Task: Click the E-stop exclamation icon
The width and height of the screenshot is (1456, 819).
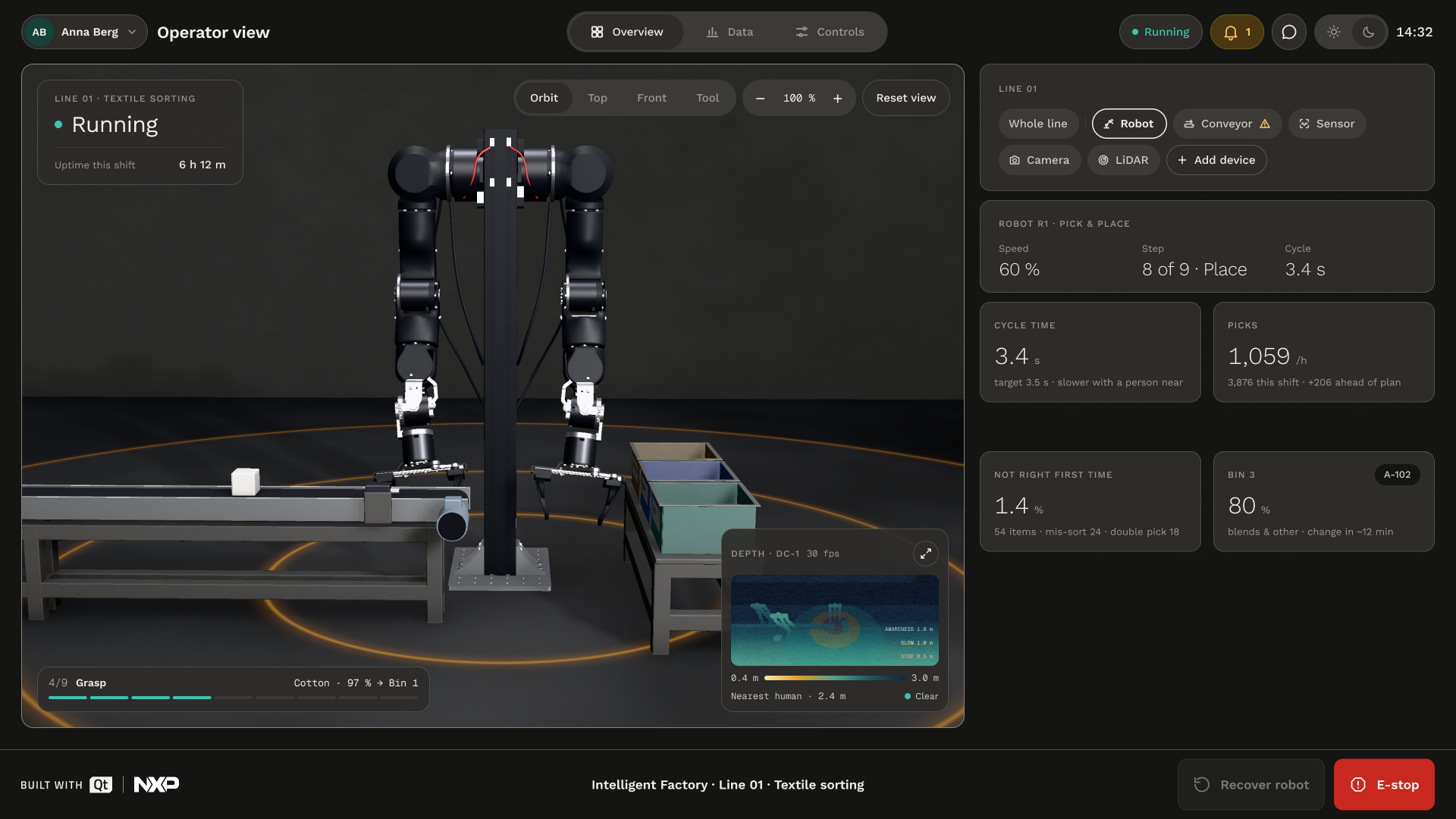Action: 1358,785
